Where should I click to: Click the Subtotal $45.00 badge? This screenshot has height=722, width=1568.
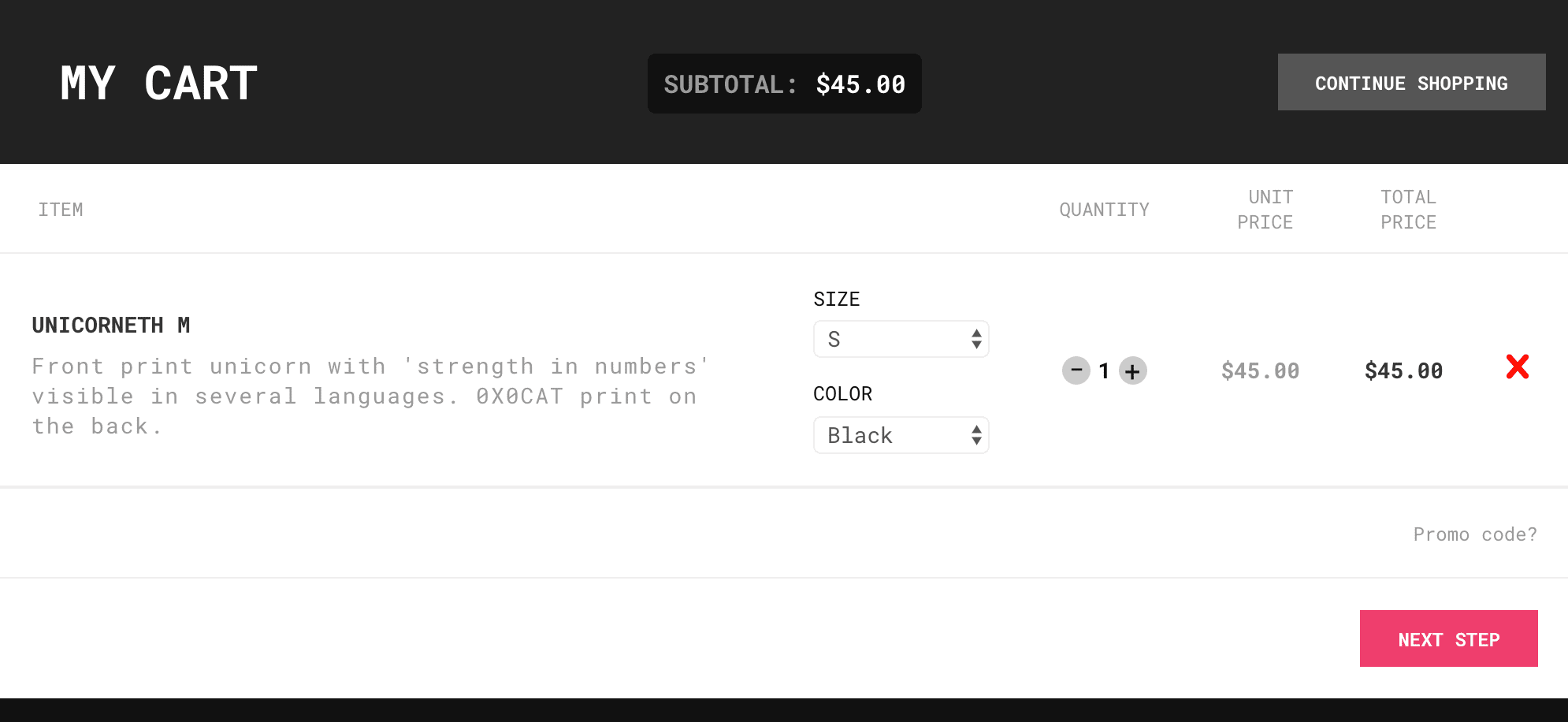click(x=784, y=84)
